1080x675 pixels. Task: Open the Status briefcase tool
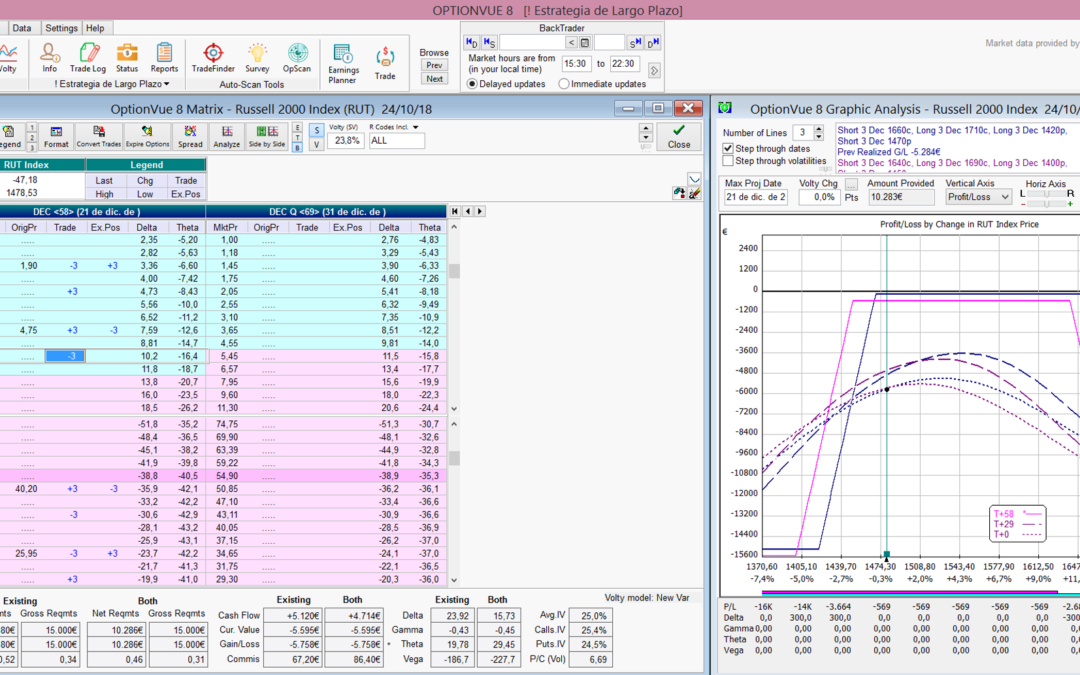point(127,58)
